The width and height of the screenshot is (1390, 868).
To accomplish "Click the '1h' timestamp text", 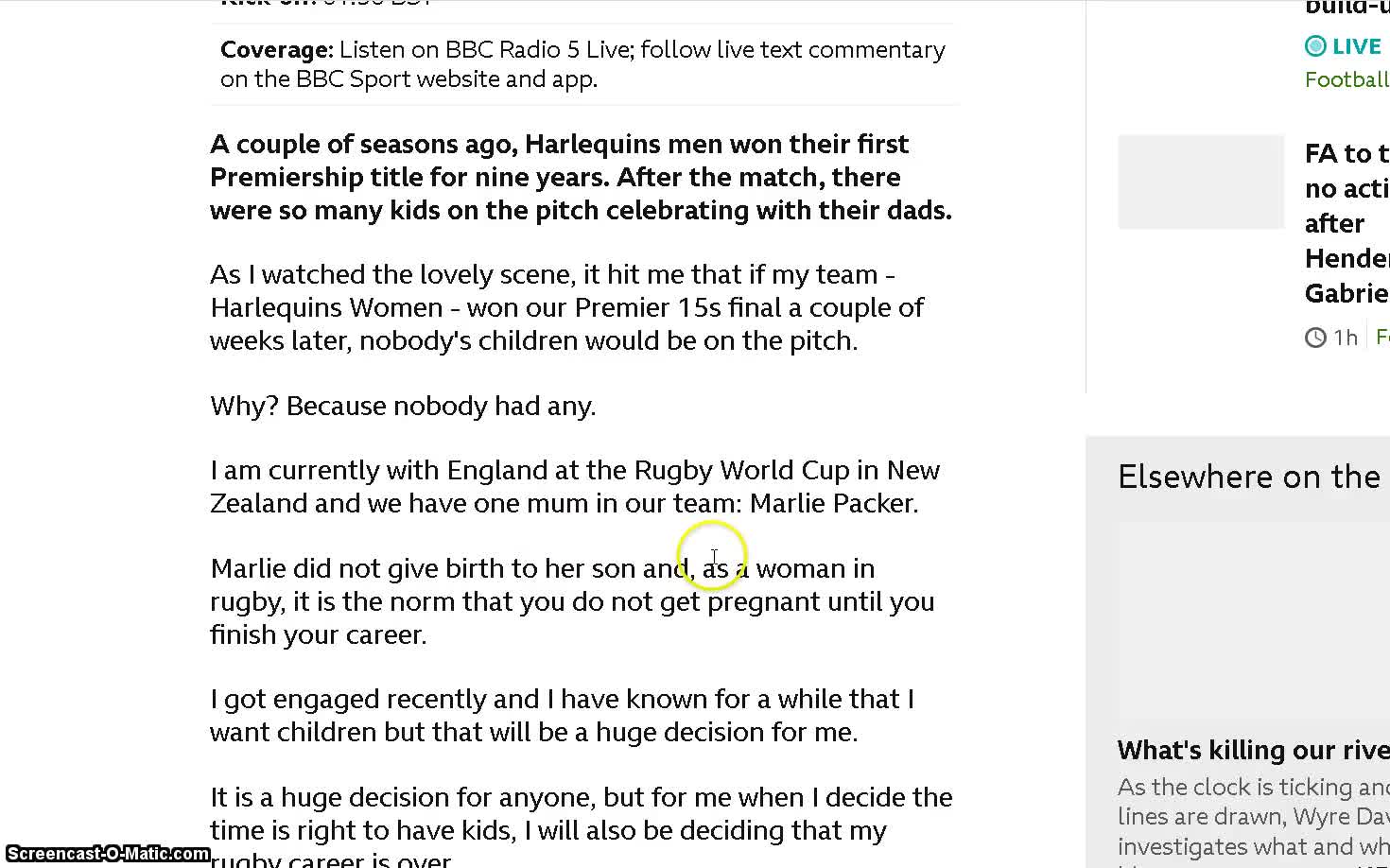I will click(x=1345, y=338).
